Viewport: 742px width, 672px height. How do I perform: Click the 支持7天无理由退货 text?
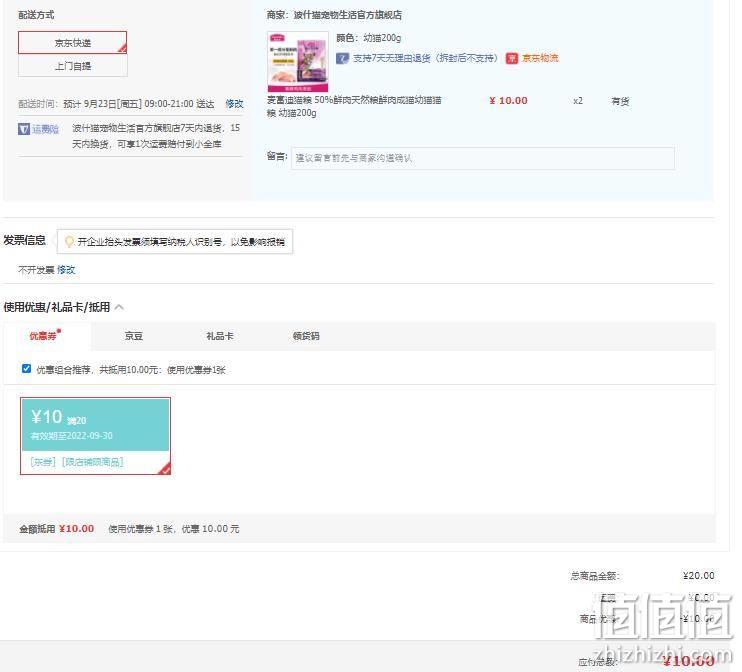click(425, 58)
